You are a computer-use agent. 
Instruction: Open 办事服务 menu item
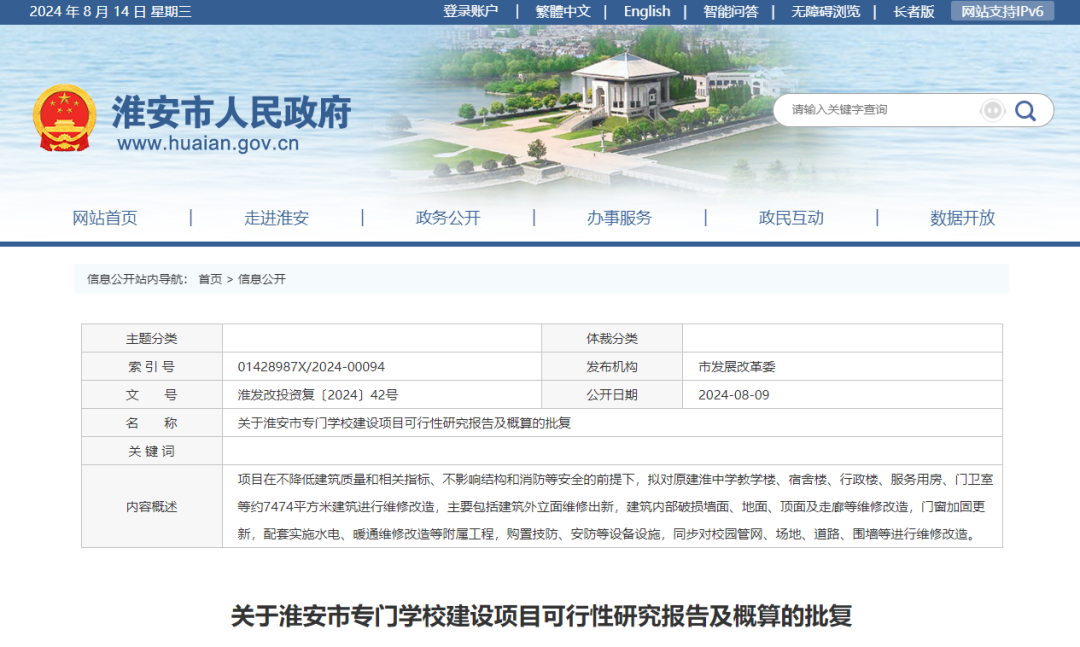619,218
